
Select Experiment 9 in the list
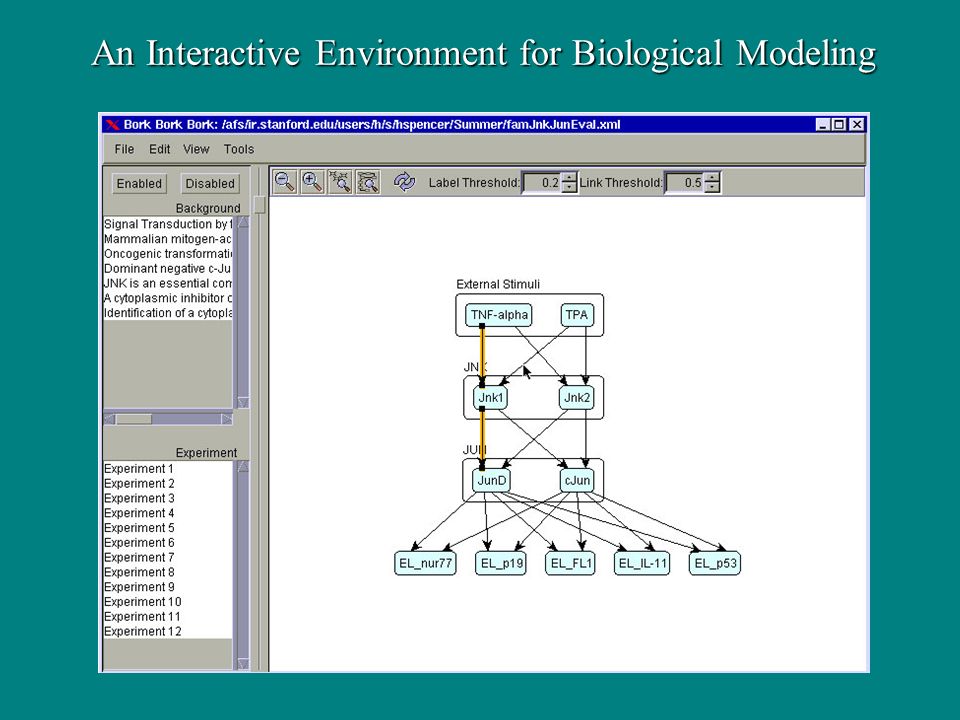pyautogui.click(x=168, y=587)
